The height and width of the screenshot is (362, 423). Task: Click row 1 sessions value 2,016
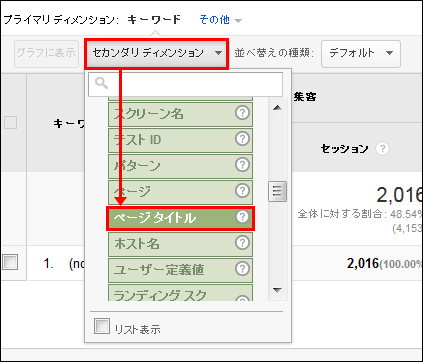[363, 263]
